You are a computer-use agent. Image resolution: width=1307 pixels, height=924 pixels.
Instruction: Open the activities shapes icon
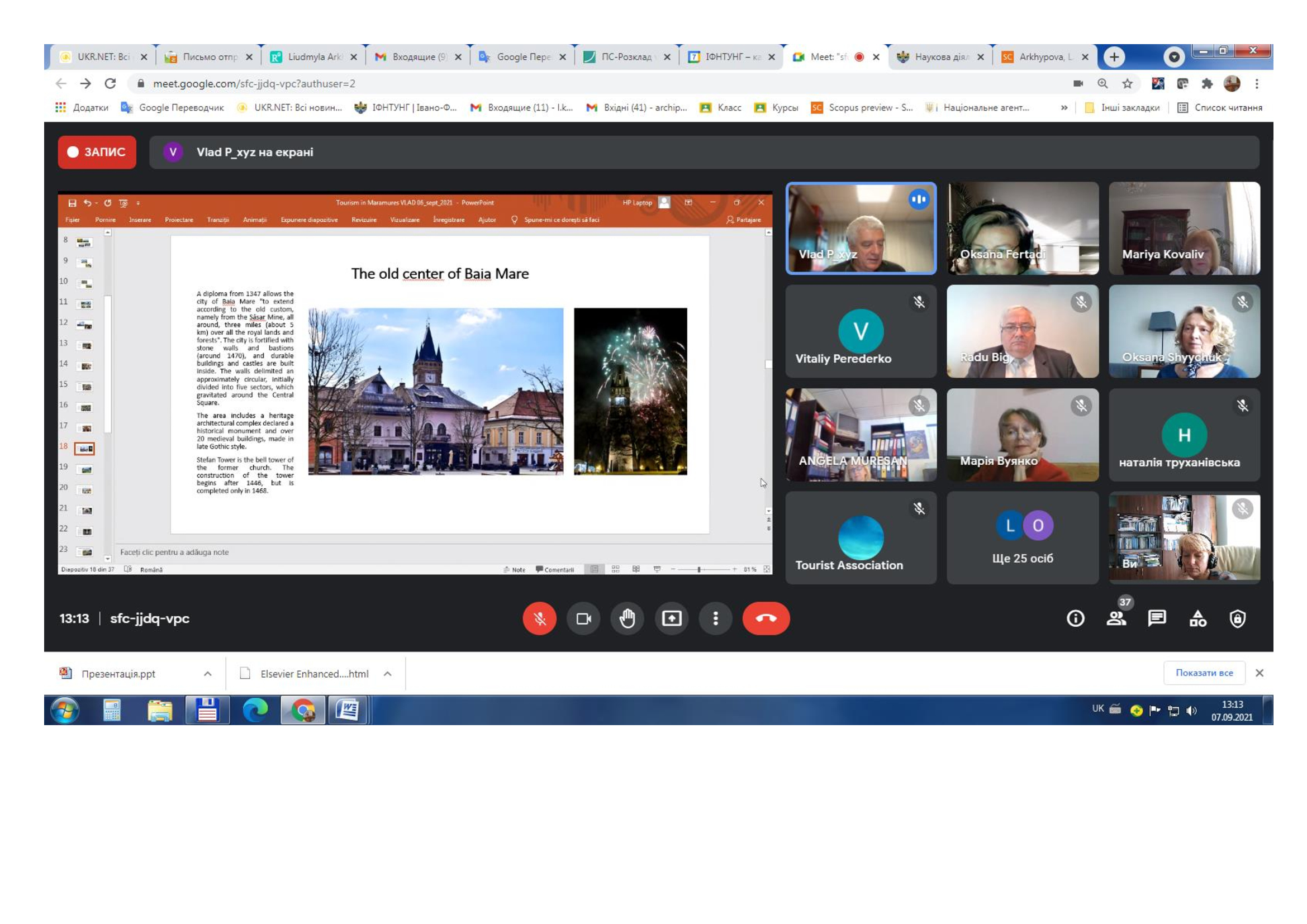(x=1197, y=618)
